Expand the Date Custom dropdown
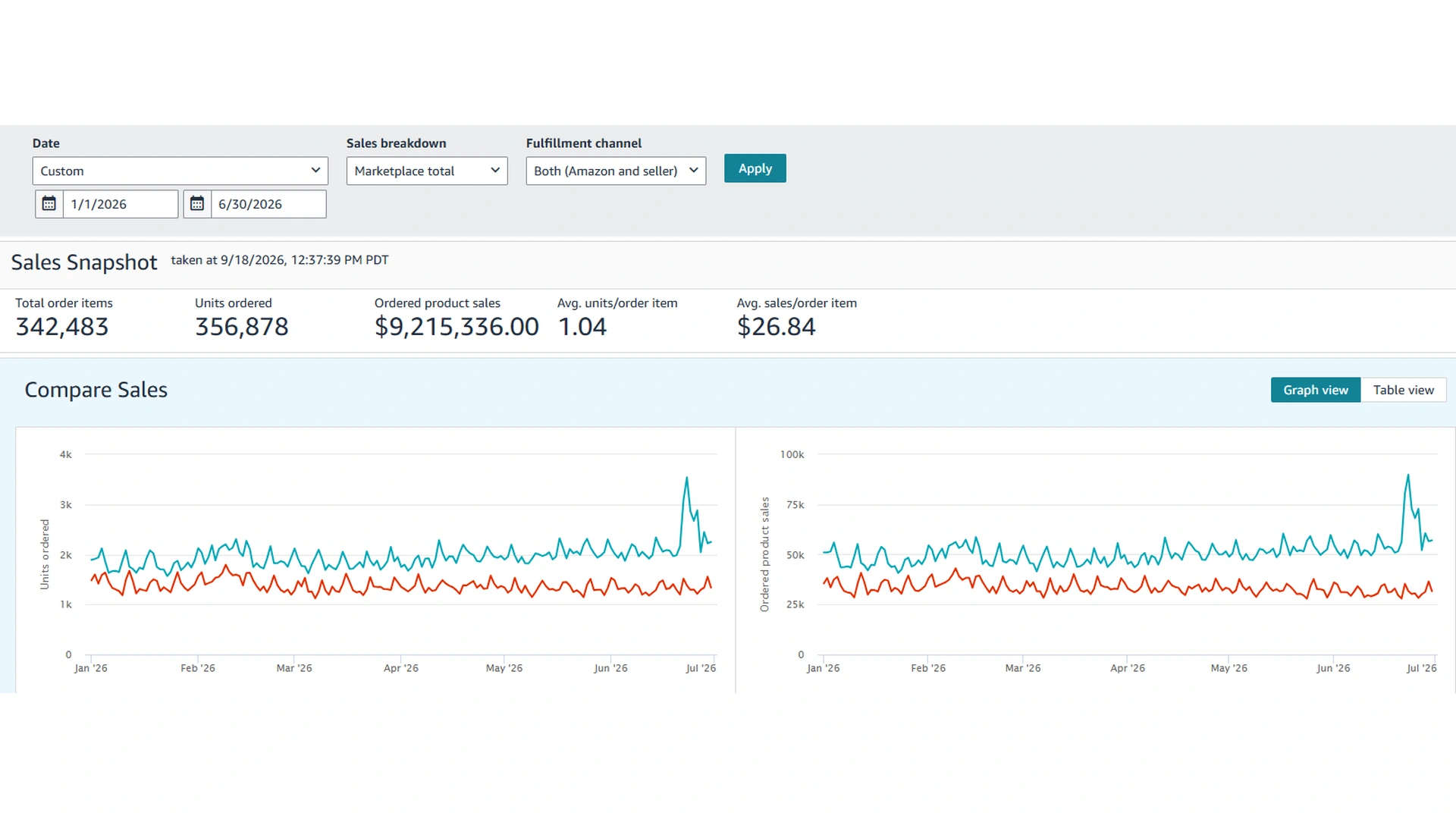Viewport: 1456px width, 819px height. tap(180, 171)
